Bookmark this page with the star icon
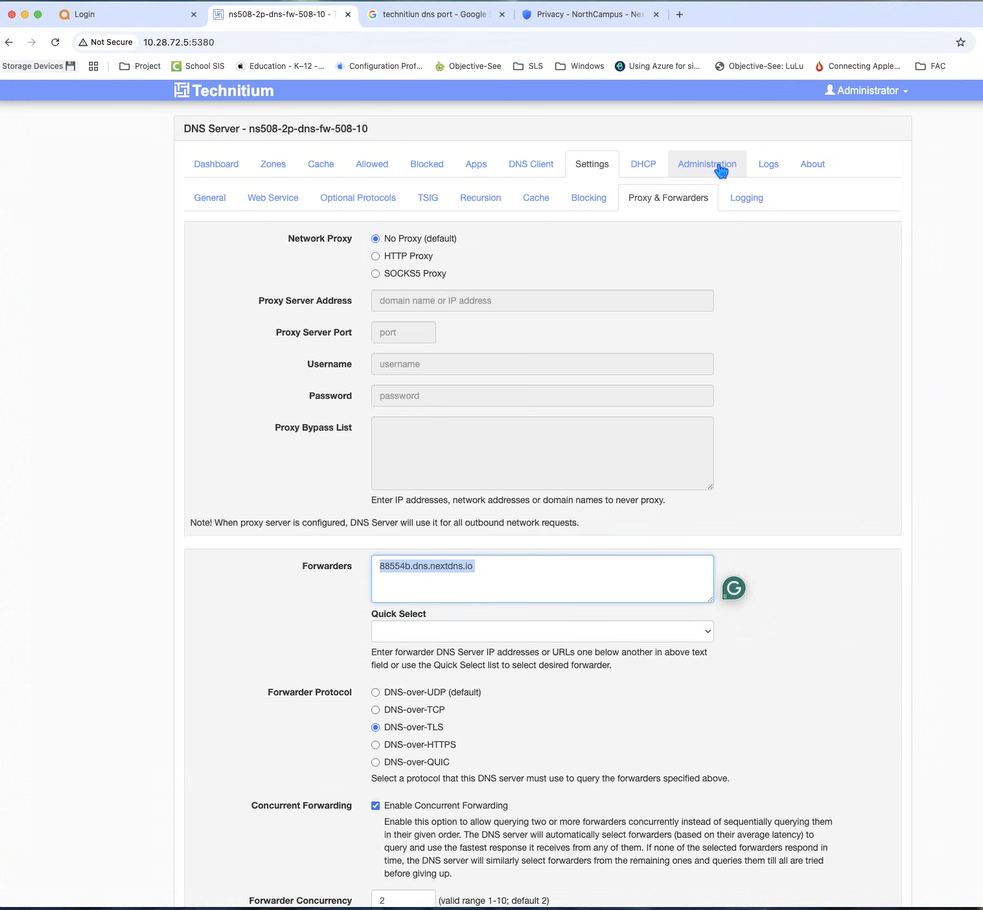Viewport: 983px width, 910px height. tap(960, 42)
